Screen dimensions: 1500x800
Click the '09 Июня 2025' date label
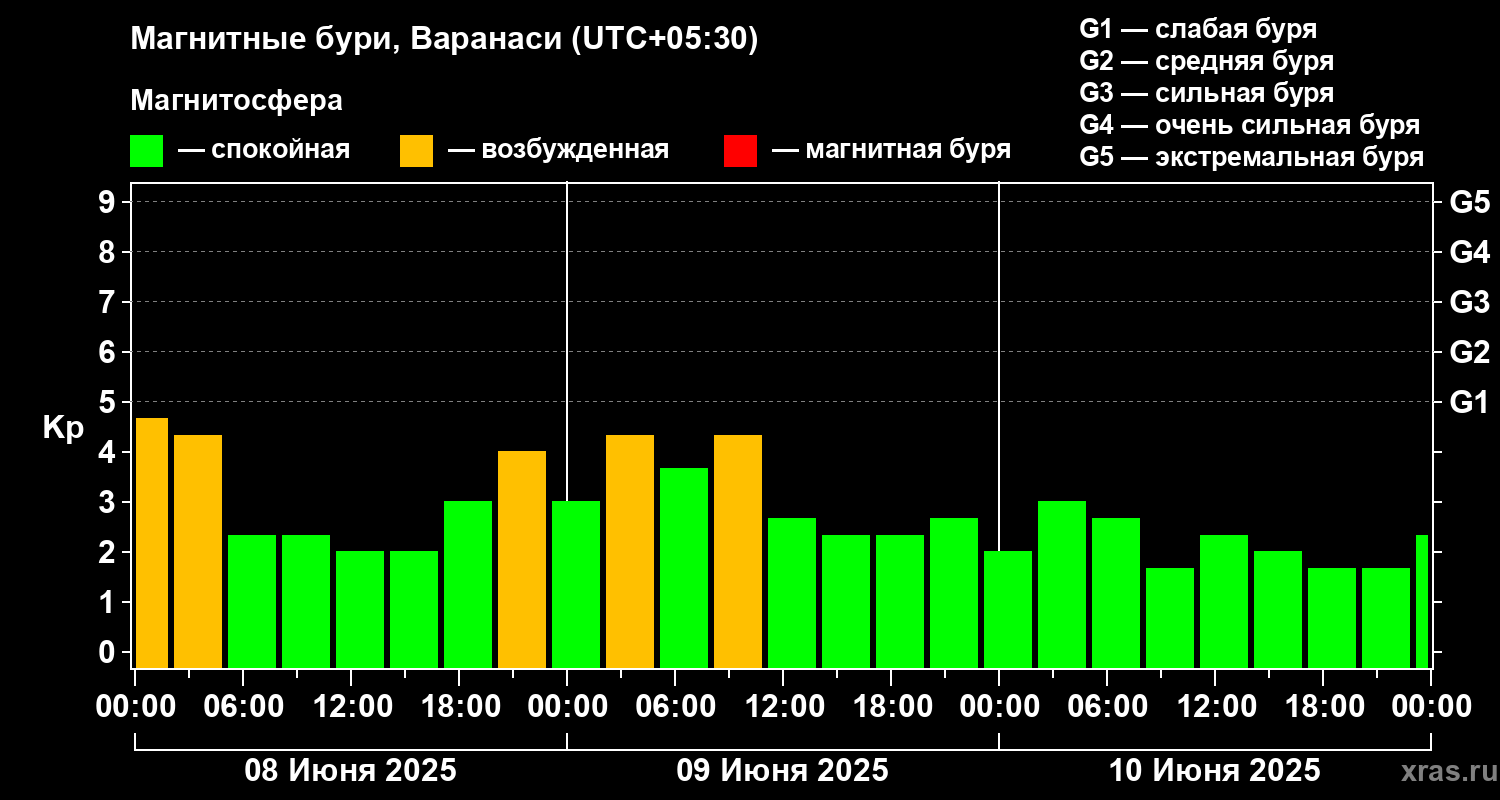coord(783,771)
